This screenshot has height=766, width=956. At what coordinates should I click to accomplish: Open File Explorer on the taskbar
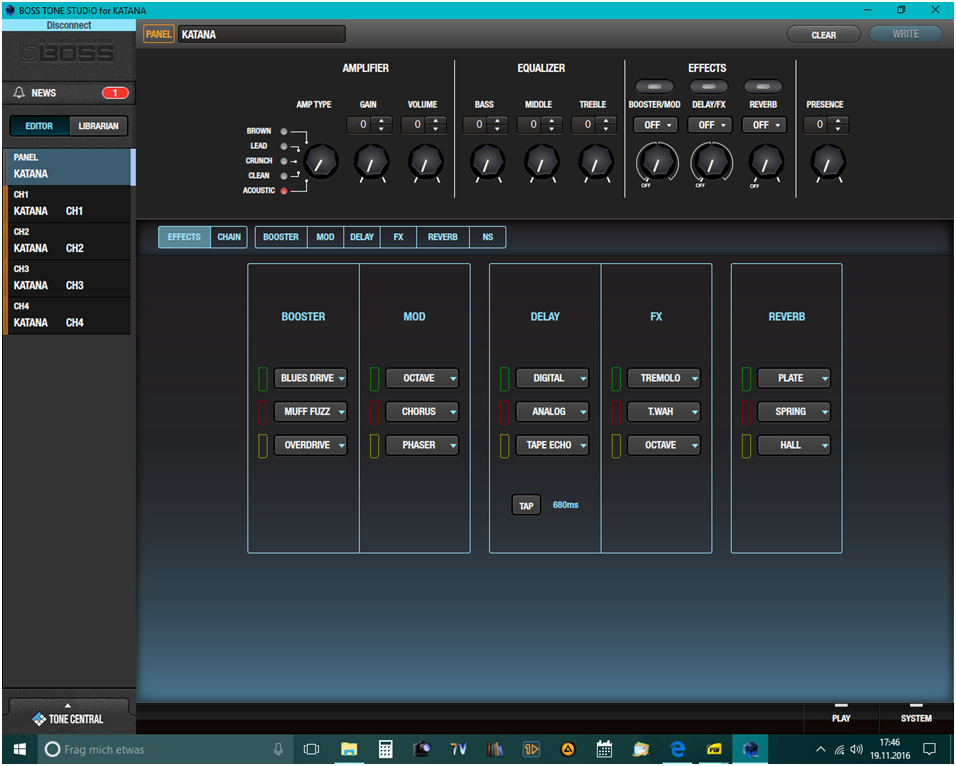pyautogui.click(x=349, y=749)
